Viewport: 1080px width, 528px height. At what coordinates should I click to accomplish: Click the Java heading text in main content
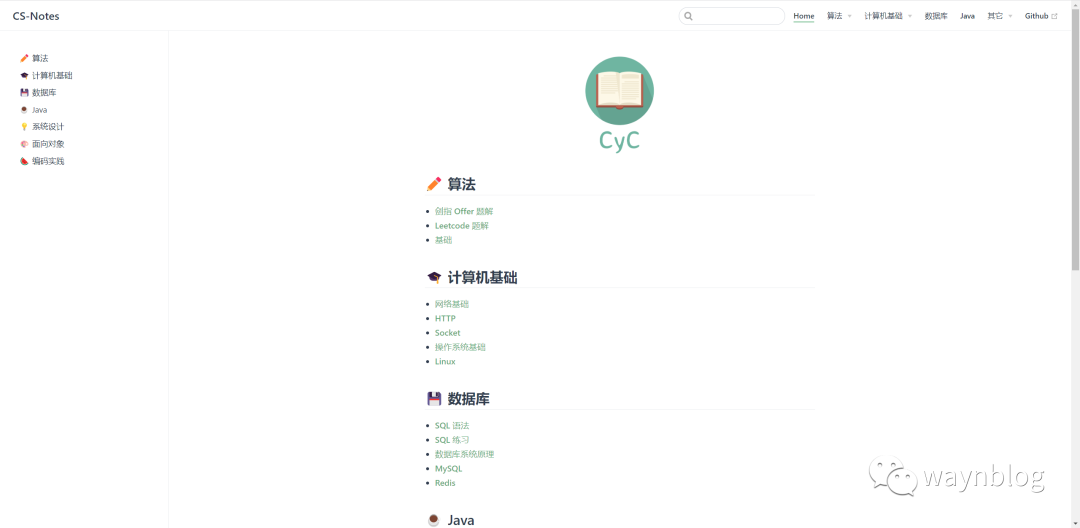point(461,520)
